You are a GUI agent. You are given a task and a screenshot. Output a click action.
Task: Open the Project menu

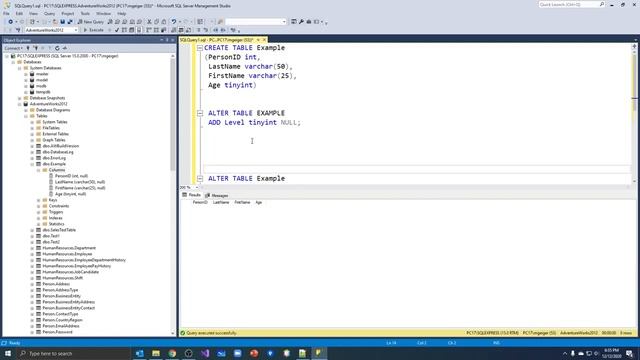click(68, 13)
